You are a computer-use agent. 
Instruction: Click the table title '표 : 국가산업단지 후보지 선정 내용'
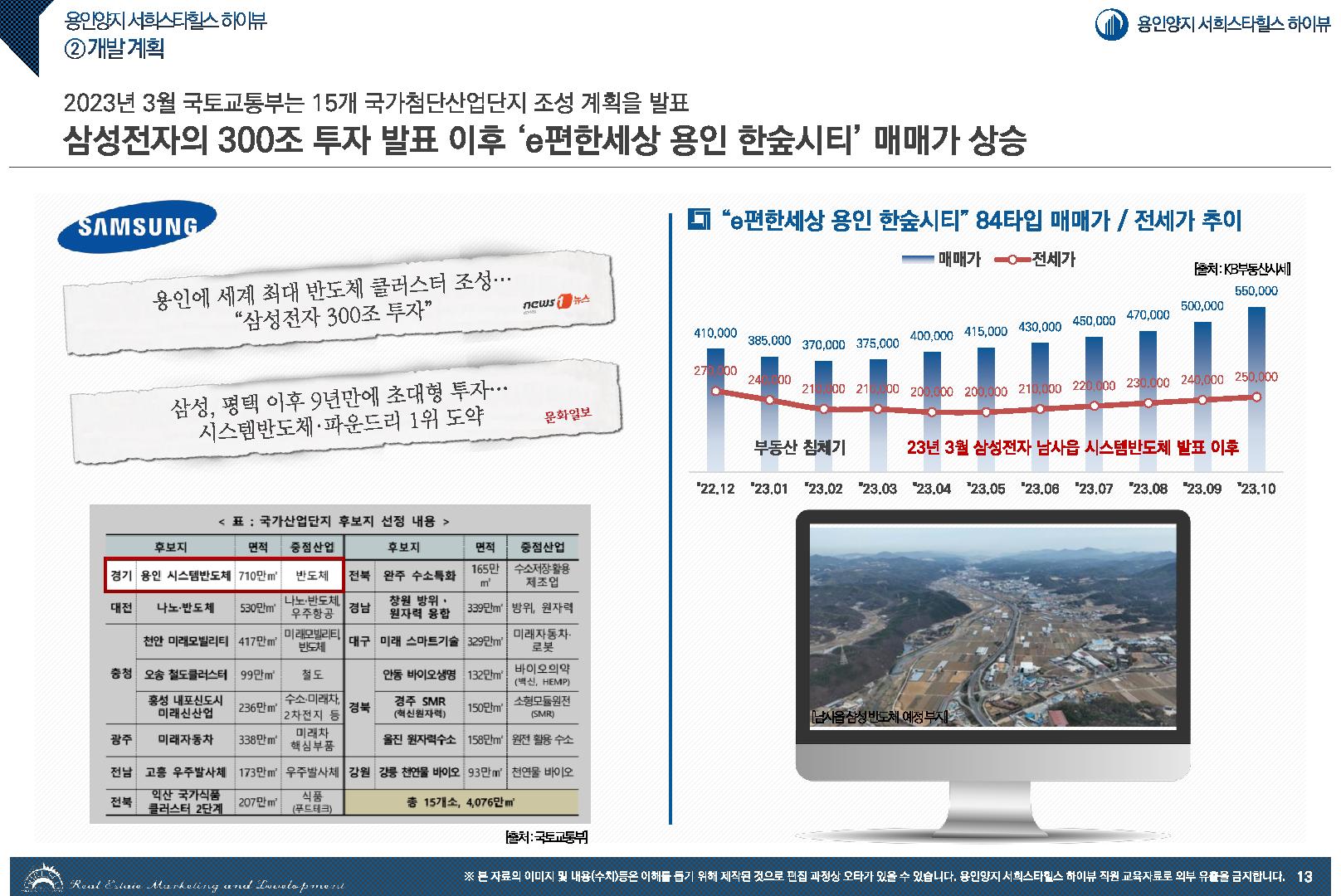333,522
